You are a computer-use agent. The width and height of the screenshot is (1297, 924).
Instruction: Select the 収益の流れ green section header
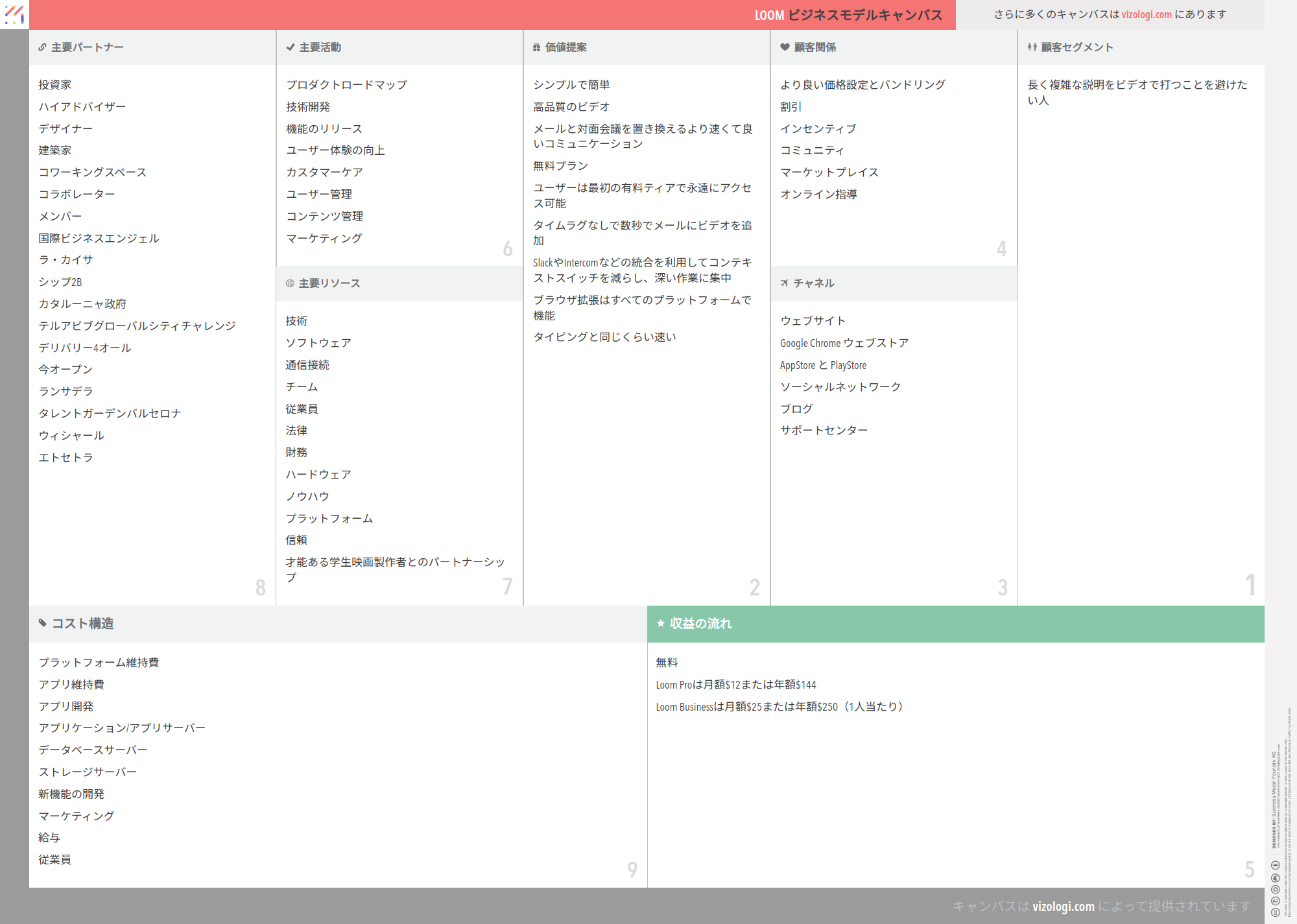[x=700, y=623]
